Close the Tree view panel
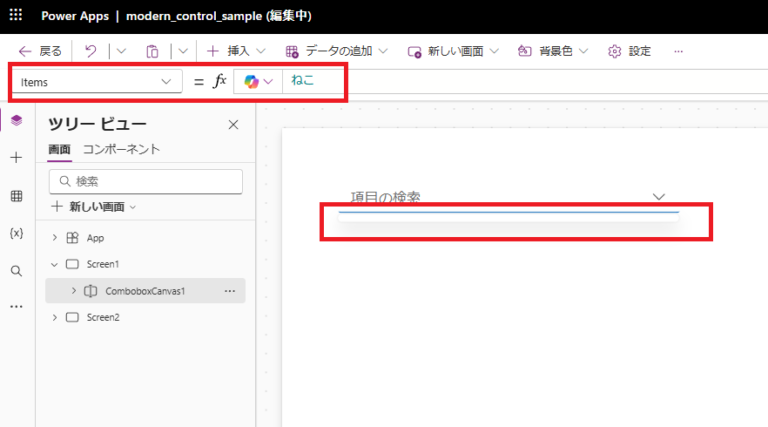 (233, 125)
